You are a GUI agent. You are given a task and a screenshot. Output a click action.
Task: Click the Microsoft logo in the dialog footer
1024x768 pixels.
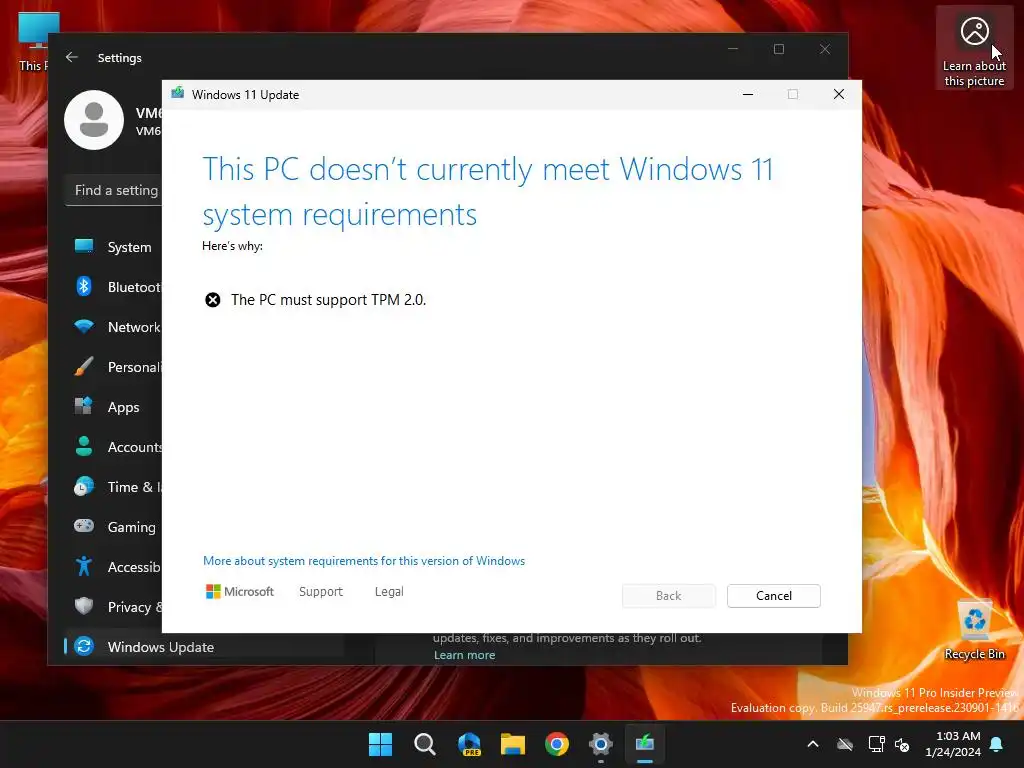(240, 592)
